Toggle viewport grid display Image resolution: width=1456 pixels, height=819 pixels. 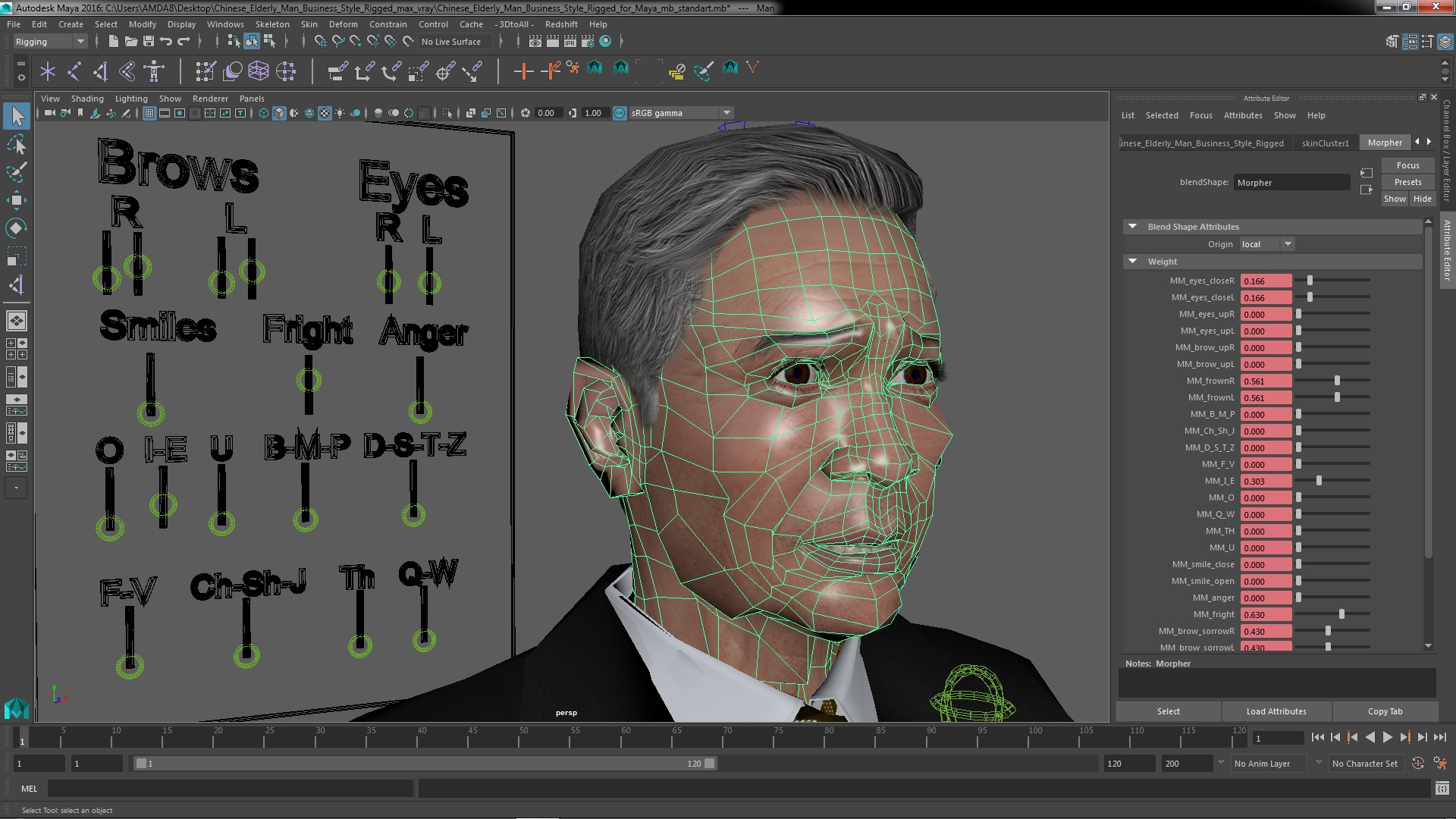[x=149, y=113]
